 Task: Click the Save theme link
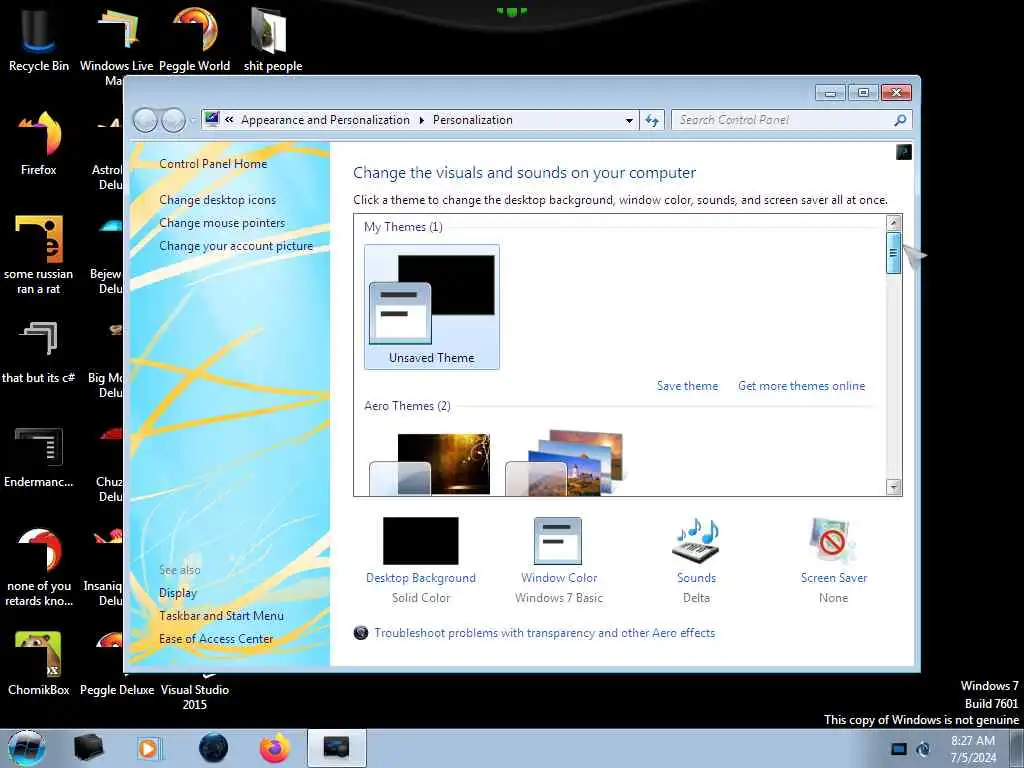click(x=687, y=386)
